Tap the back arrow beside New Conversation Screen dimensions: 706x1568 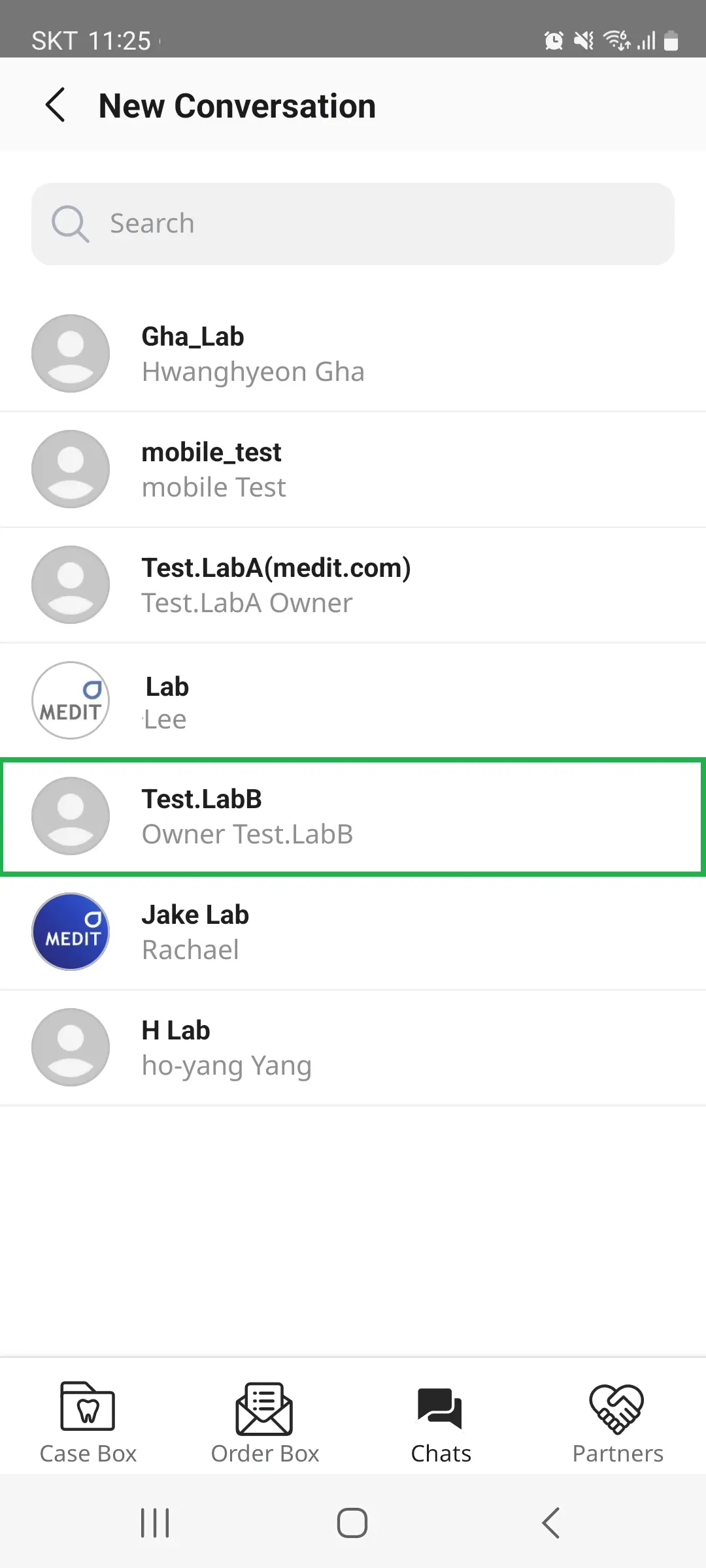click(56, 105)
